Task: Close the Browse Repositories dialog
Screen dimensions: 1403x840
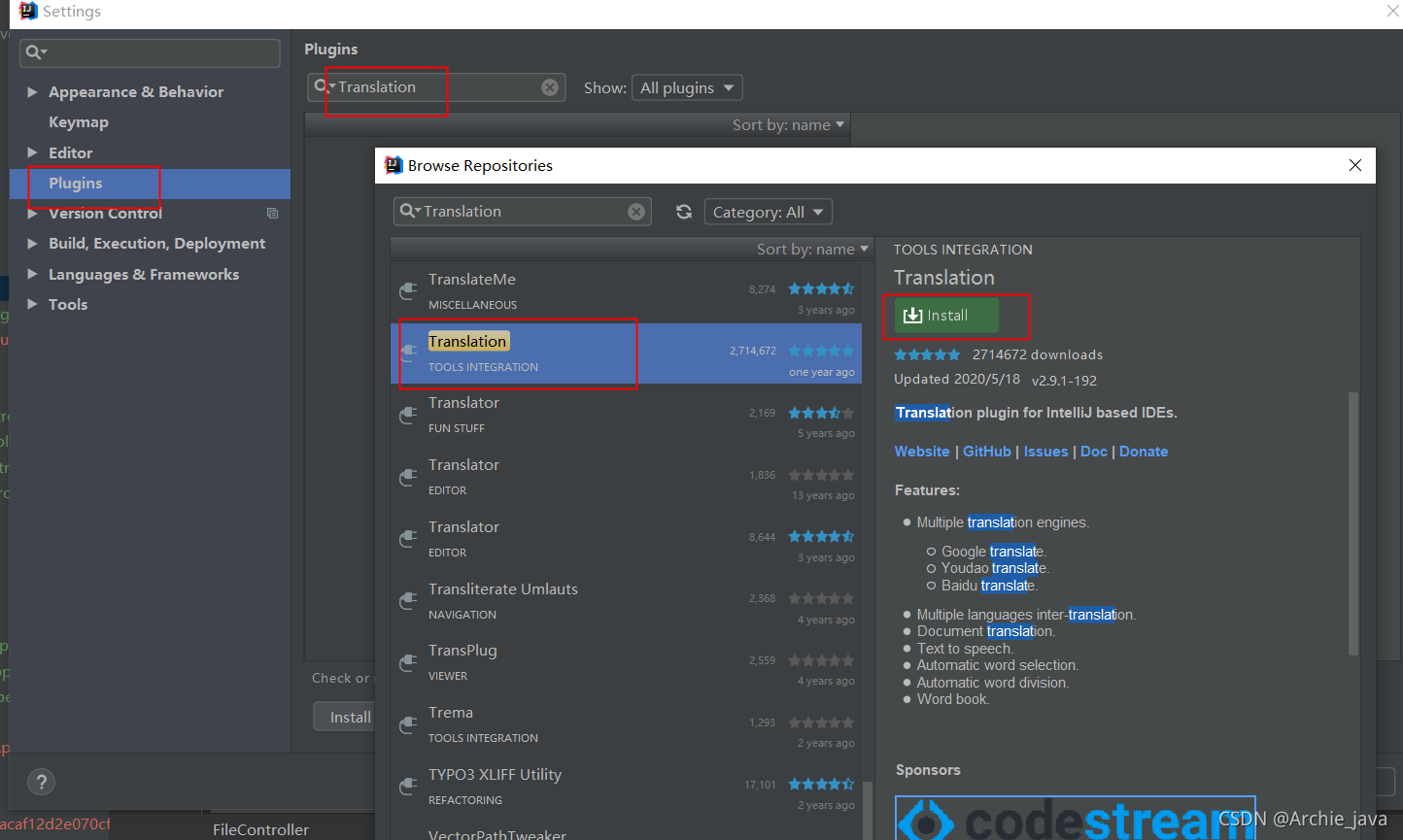Action: point(1355,165)
